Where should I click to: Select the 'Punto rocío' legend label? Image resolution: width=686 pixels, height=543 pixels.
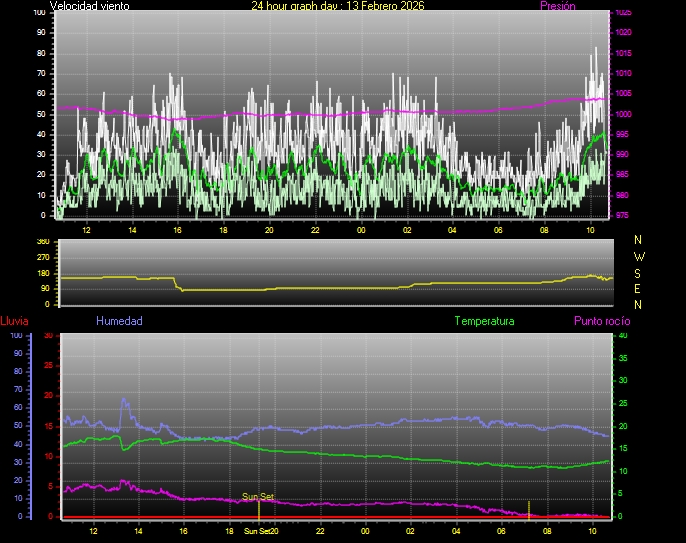tap(601, 321)
